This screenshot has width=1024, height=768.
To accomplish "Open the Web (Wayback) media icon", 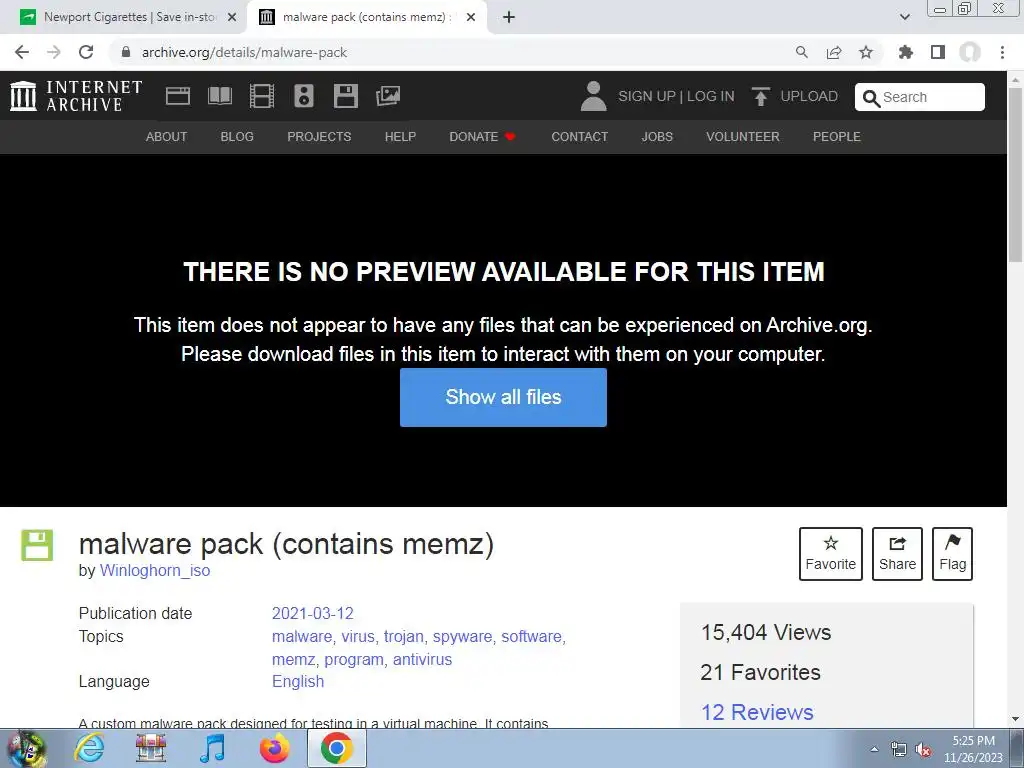I will coord(178,96).
